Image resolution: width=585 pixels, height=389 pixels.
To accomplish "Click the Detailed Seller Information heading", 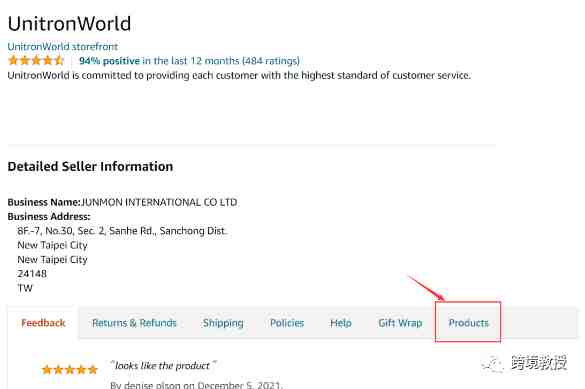I will 90,166.
